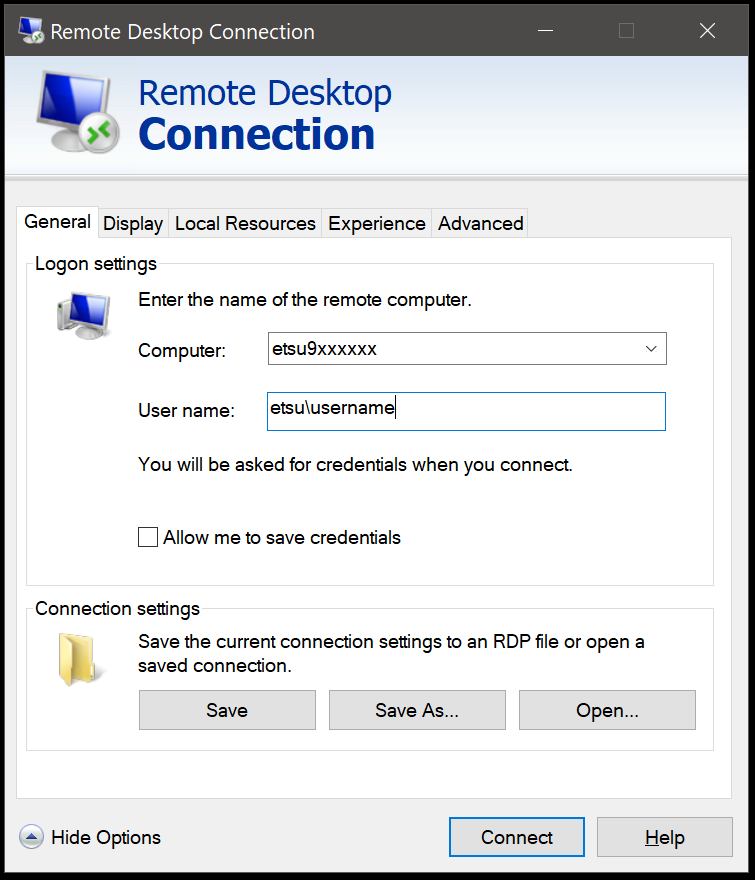This screenshot has height=880, width=755.
Task: Click the Save As... button
Action: pyautogui.click(x=417, y=710)
